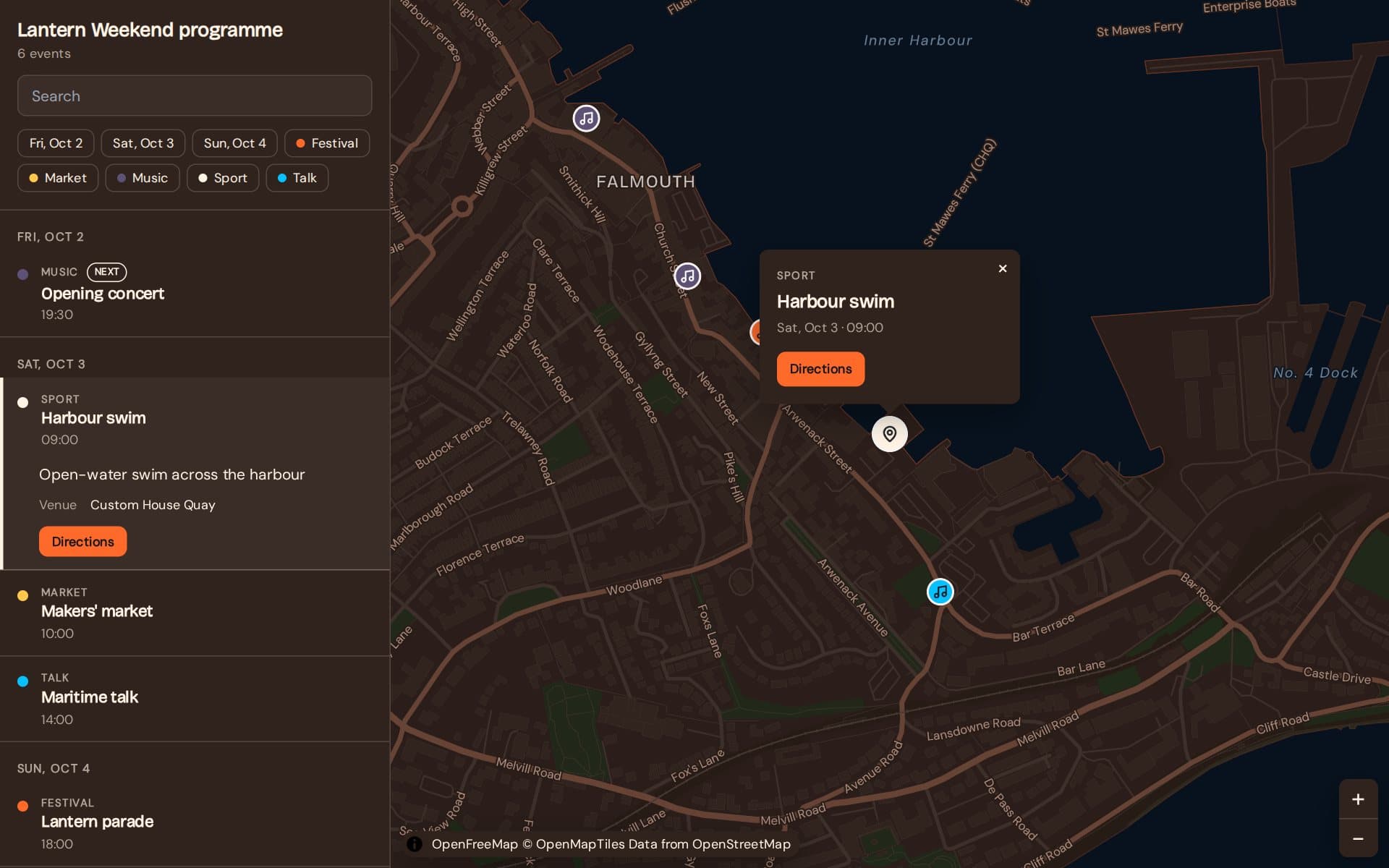Toggle the Sat, Oct 3 date filter
This screenshot has width=1389, height=868.
(143, 143)
